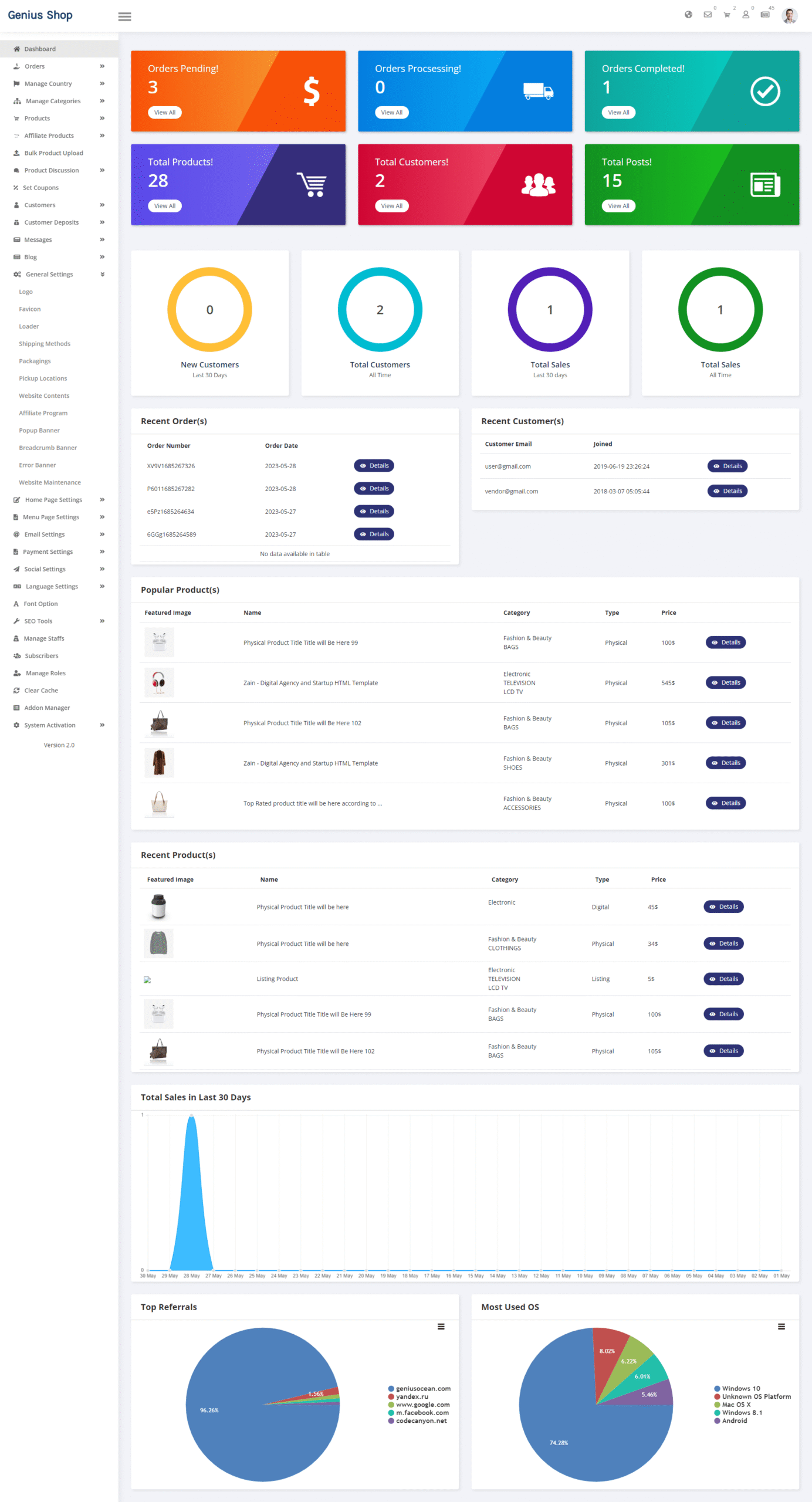Click the hamburger sidebar toggle icon
The image size is (812, 1502).
124,16
